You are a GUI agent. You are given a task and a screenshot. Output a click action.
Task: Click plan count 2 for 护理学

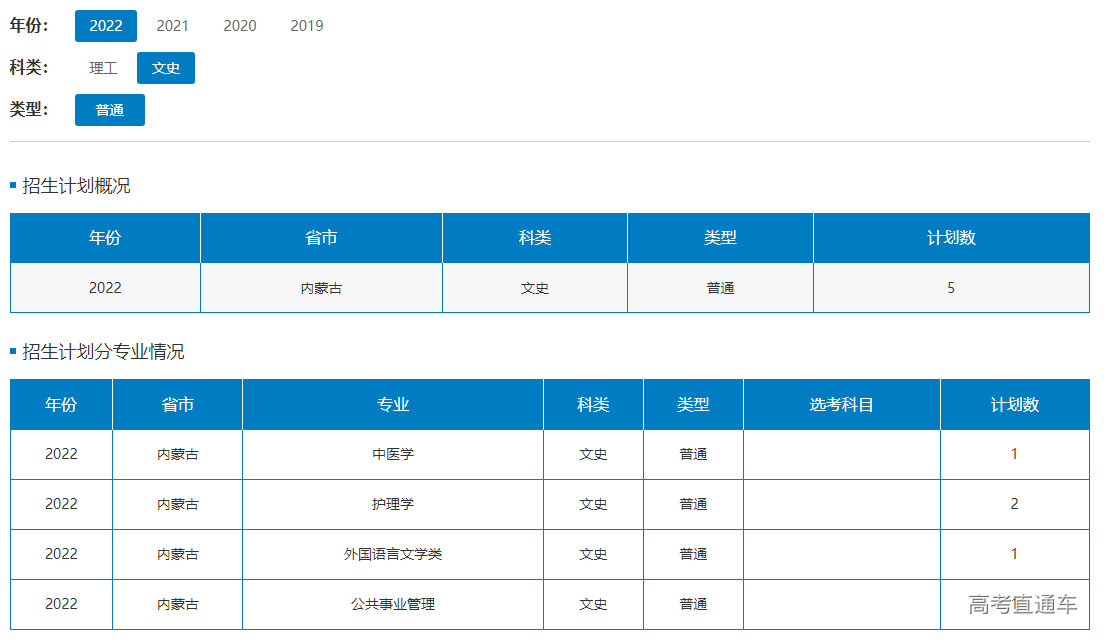(1014, 504)
